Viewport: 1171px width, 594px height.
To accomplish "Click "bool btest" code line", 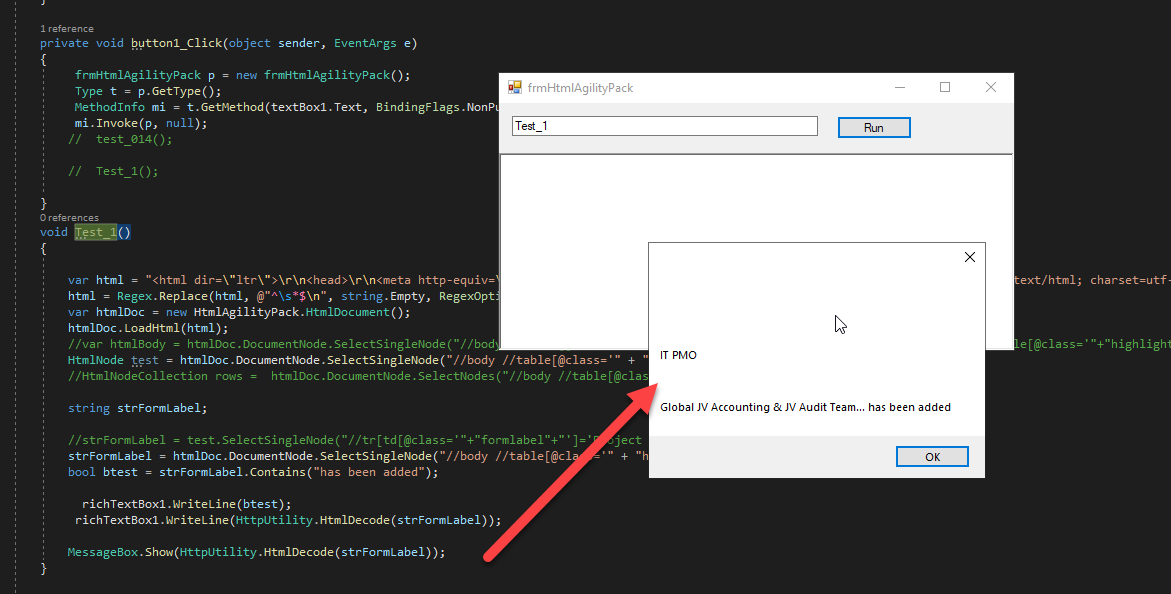I will point(253,472).
